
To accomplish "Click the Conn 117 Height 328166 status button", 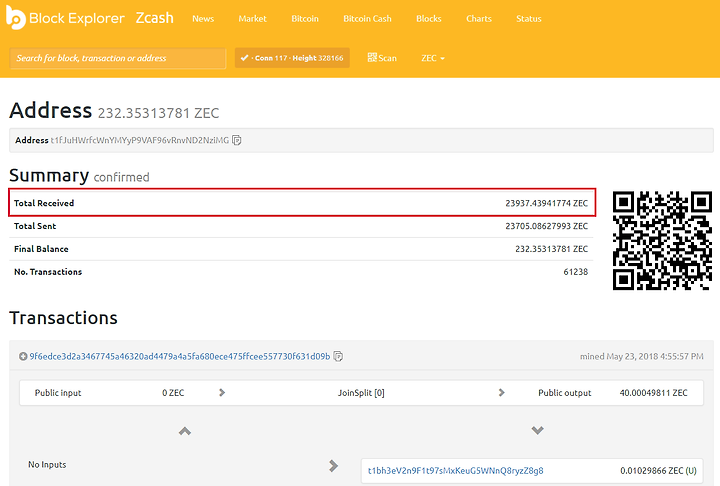I will pos(292,58).
